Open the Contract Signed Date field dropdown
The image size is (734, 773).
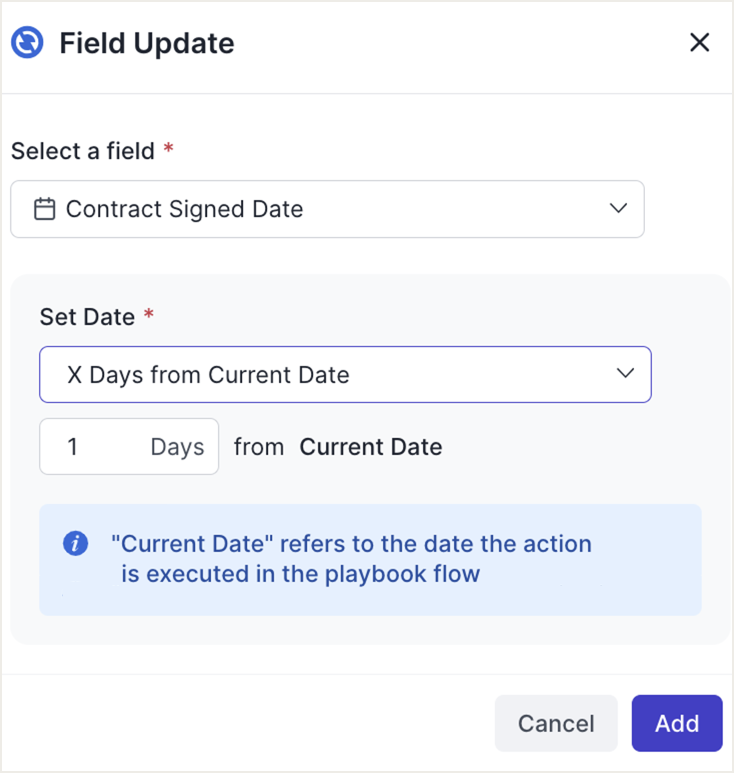tap(327, 209)
